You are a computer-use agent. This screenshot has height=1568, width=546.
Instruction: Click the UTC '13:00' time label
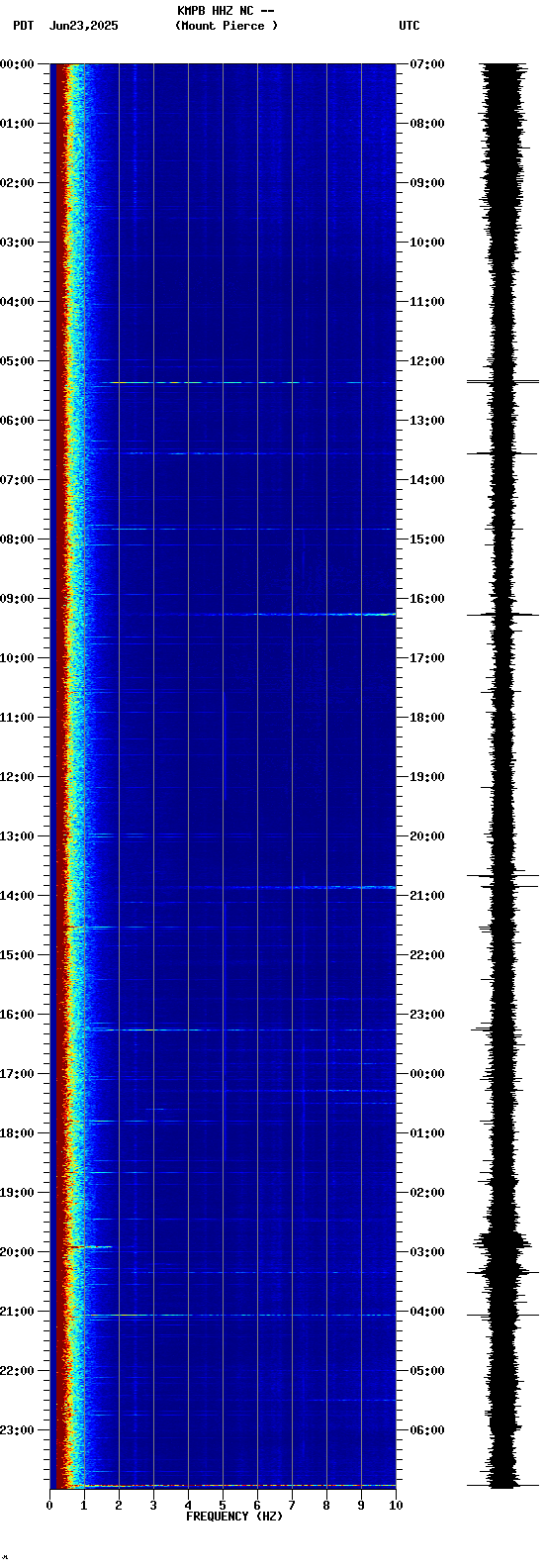pos(427,421)
